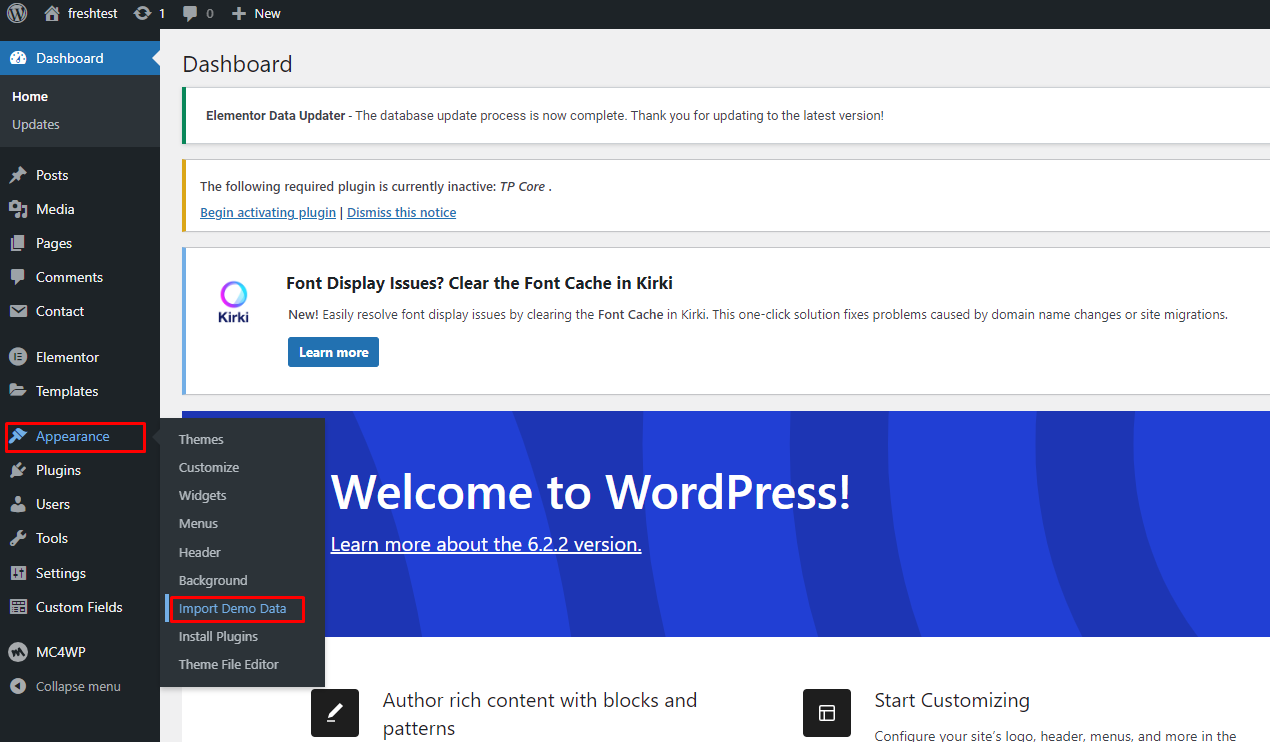
Task: Open the Posts menu
Action: tap(80, 175)
